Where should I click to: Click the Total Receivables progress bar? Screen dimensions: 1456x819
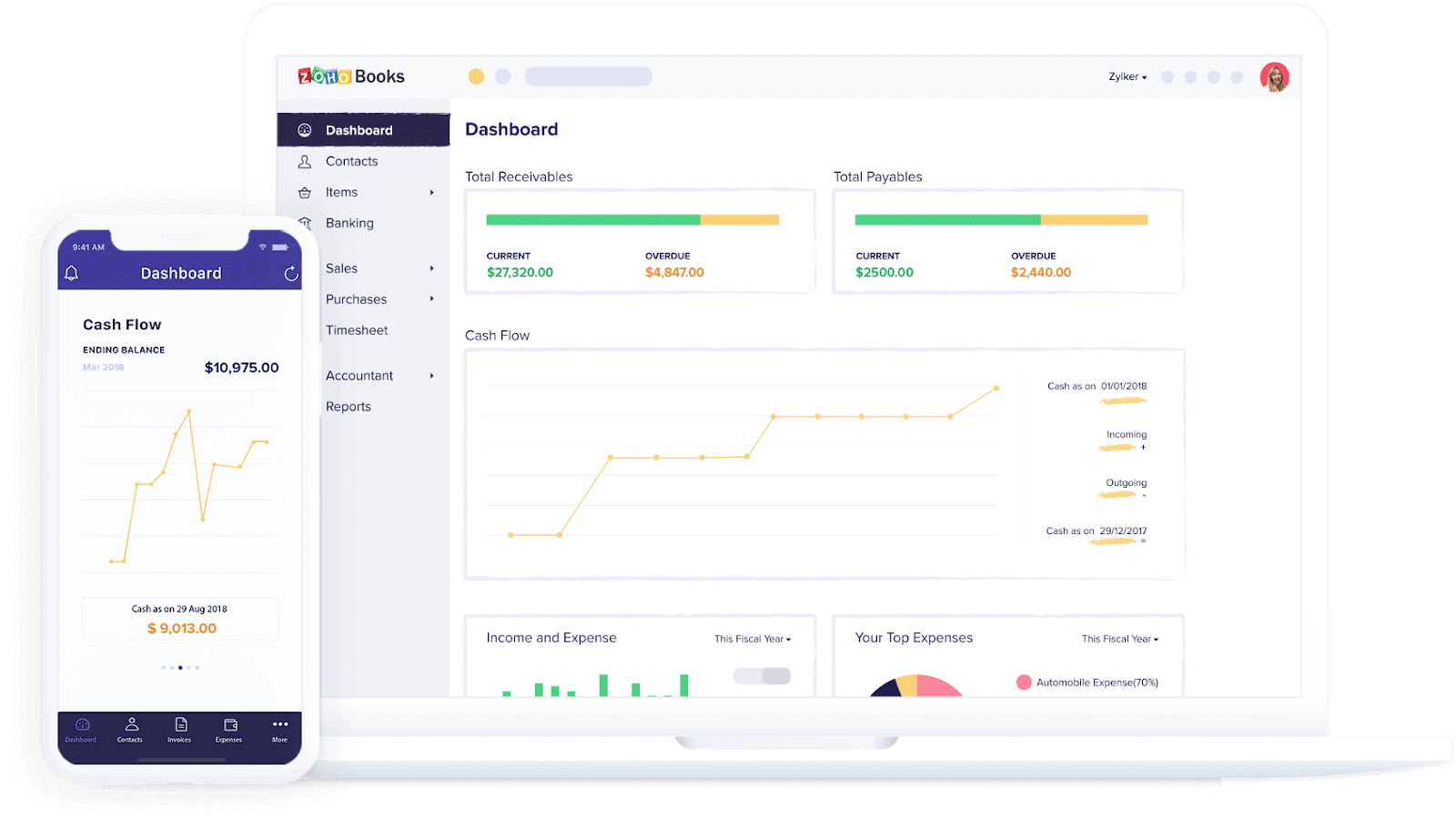pyautogui.click(x=632, y=219)
